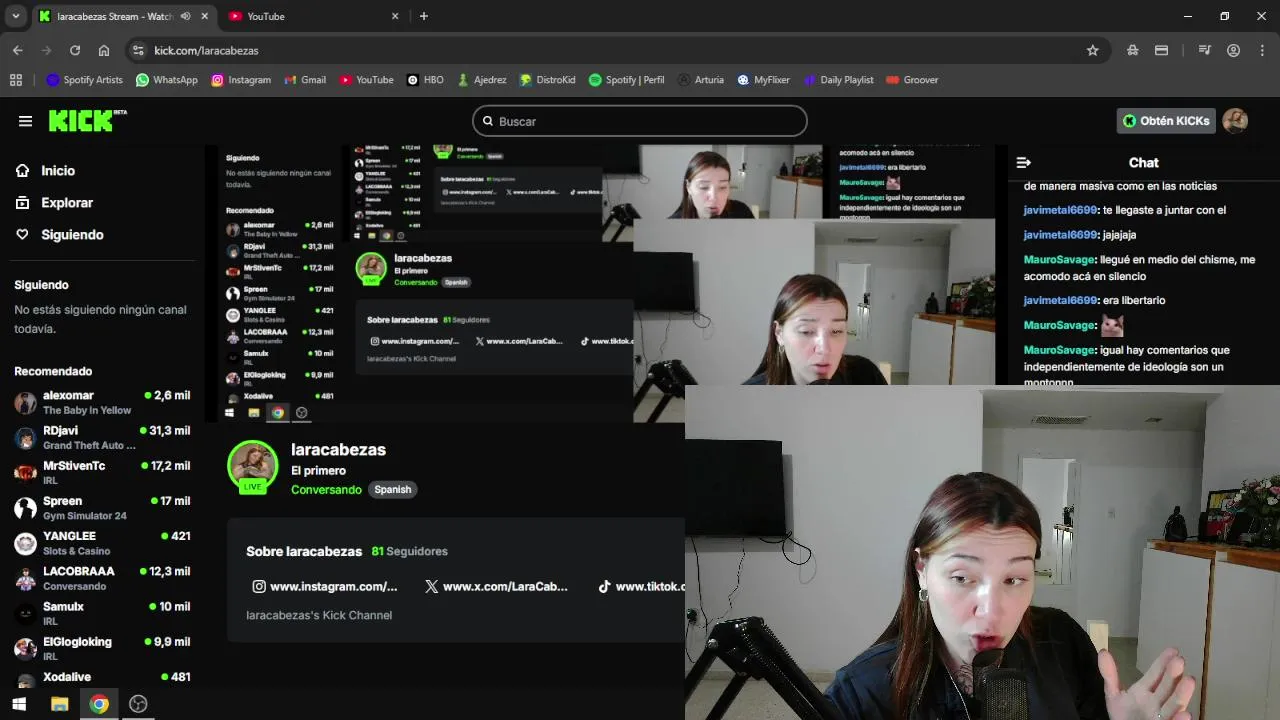The height and width of the screenshot is (720, 1280).
Task: Collapse the Chat panel arrow icon
Action: pos(1023,163)
